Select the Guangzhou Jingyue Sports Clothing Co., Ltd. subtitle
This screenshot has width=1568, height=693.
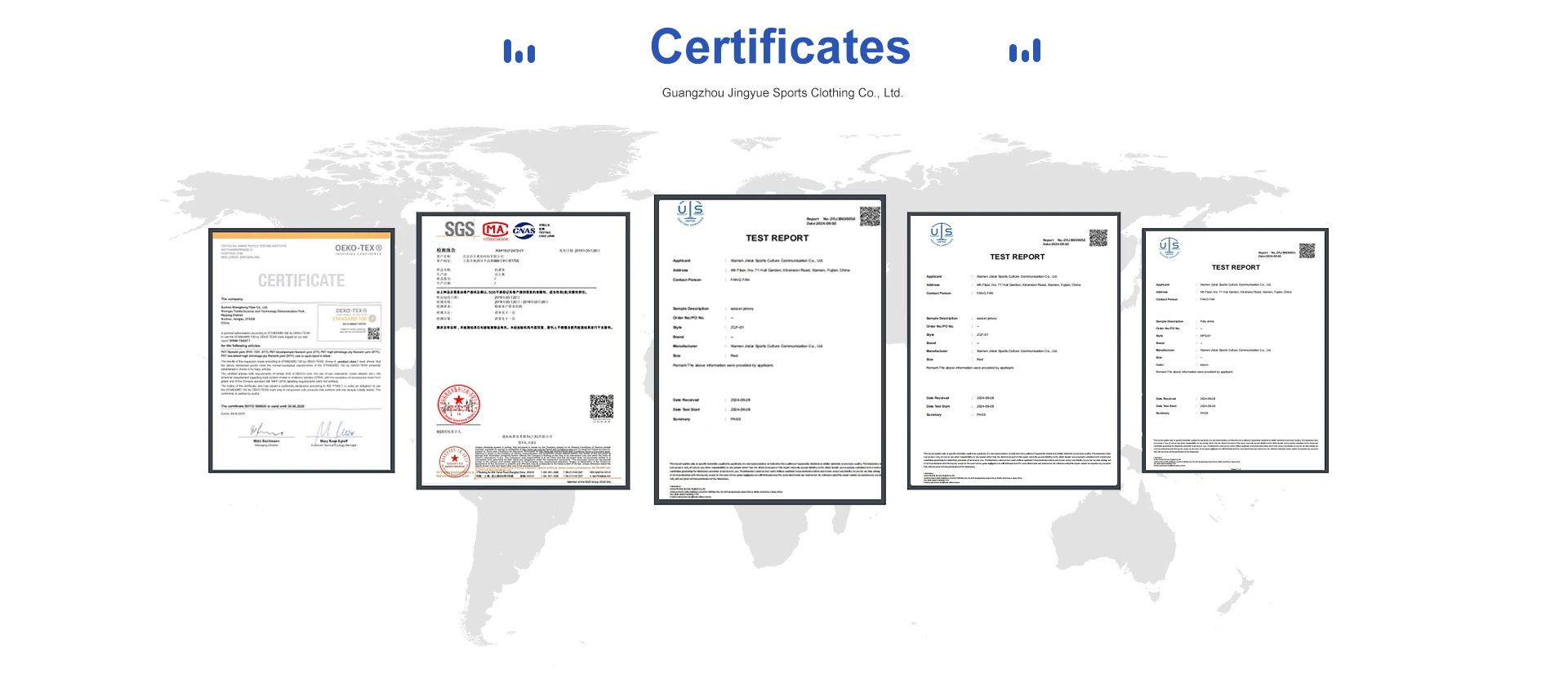point(782,93)
